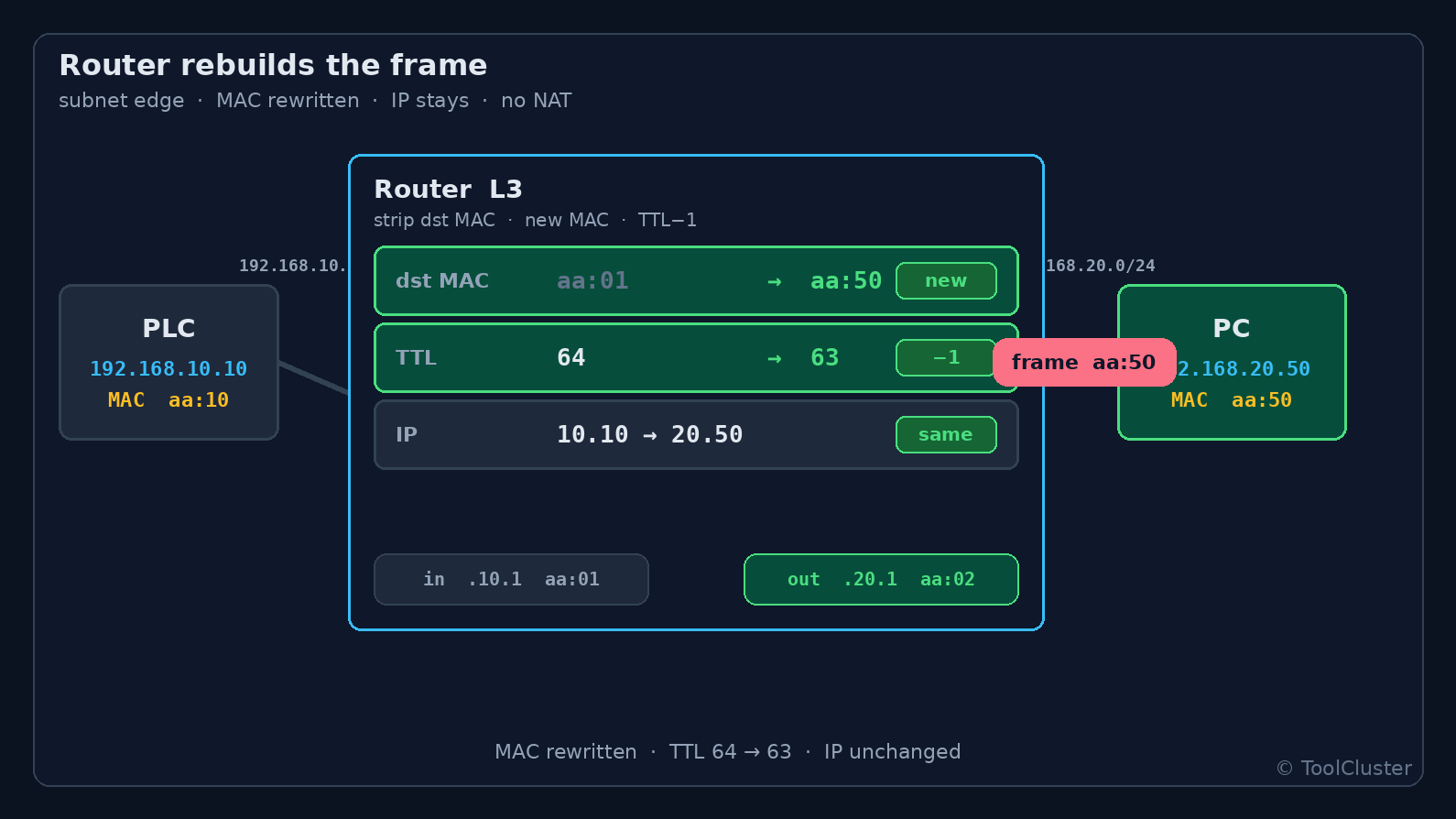
Task: Select the PC's "MAC aa:50" label
Action: coord(1232,399)
